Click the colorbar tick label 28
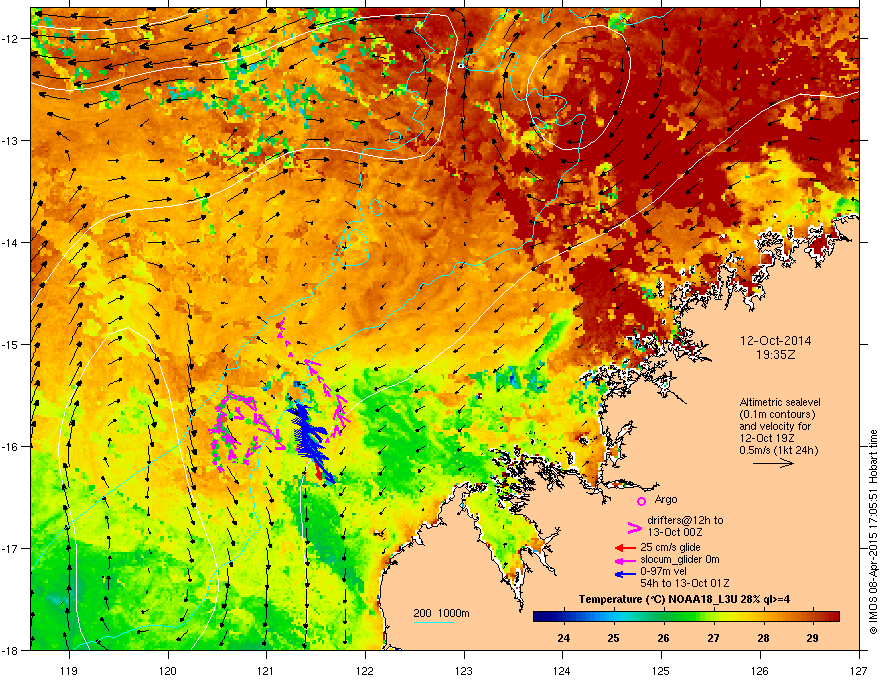Image resolution: width=880 pixels, height=680 pixels. point(763,638)
